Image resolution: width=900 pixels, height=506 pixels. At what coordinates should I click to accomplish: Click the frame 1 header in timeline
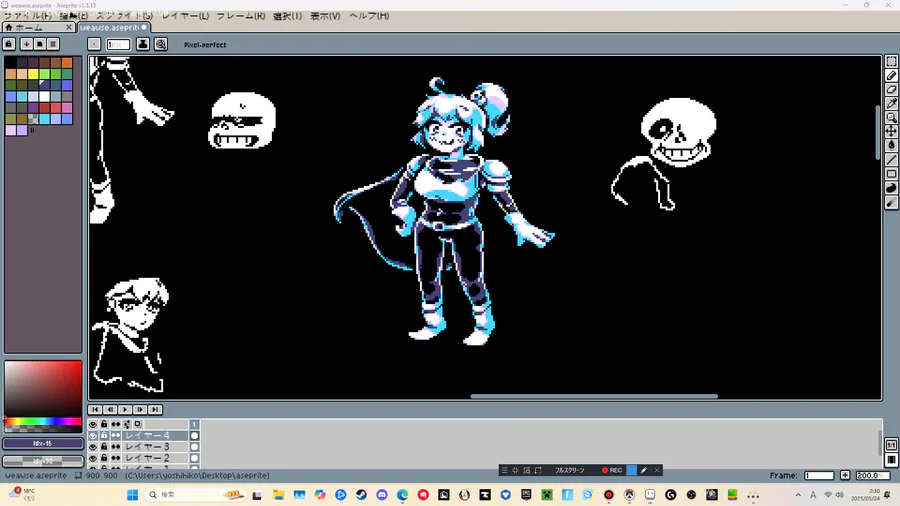coord(195,425)
